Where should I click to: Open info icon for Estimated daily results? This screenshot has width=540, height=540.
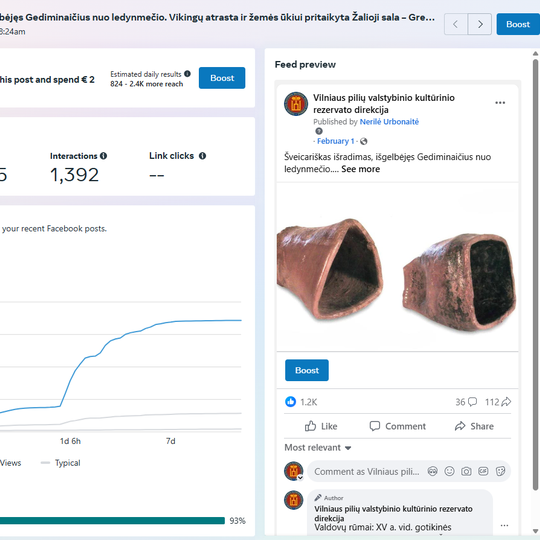187,74
